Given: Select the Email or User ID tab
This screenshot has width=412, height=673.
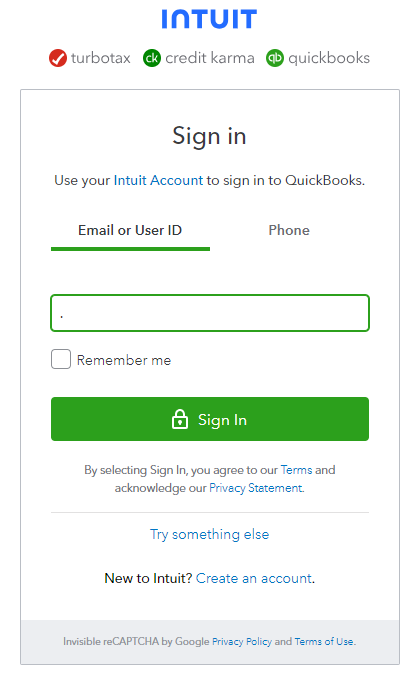Looking at the screenshot, I should 130,230.
